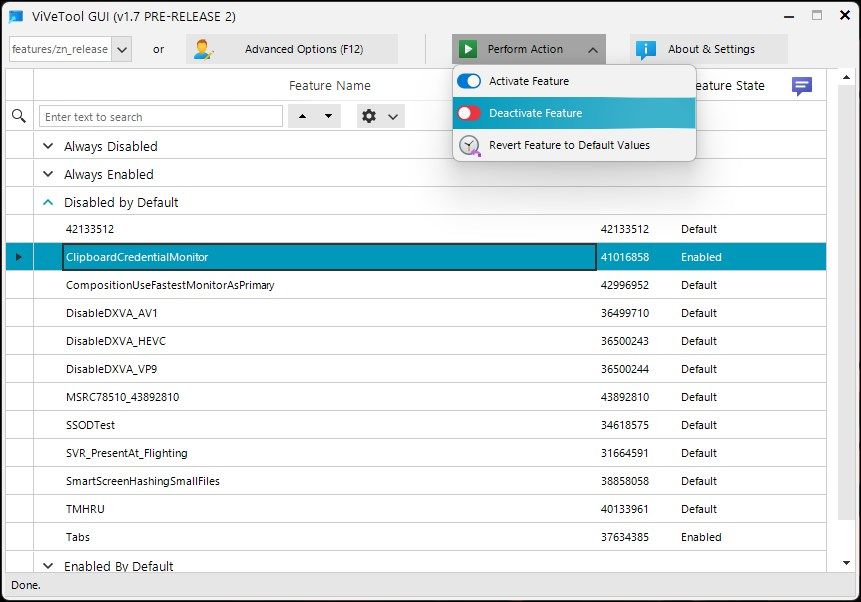Collapse the Disabled by Default group
861x602 pixels.
(x=48, y=202)
